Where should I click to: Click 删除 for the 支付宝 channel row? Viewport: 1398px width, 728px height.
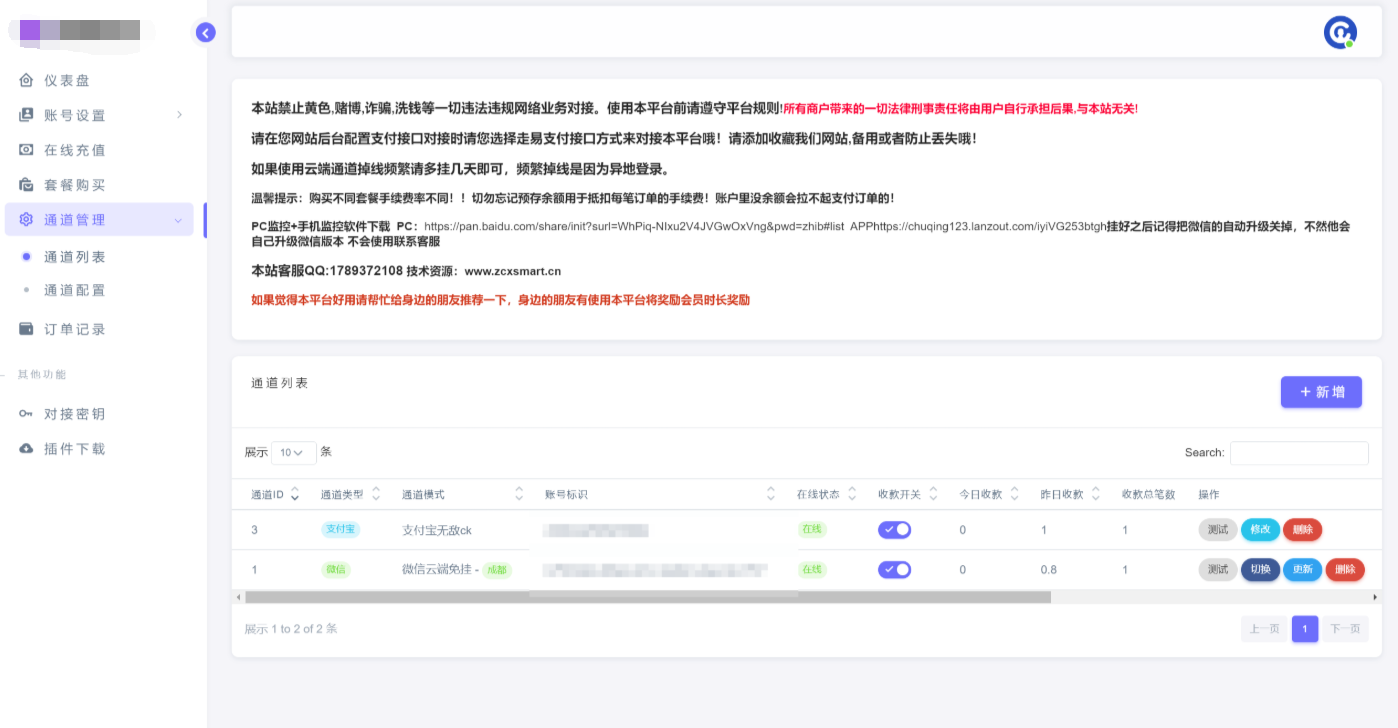click(x=1302, y=530)
